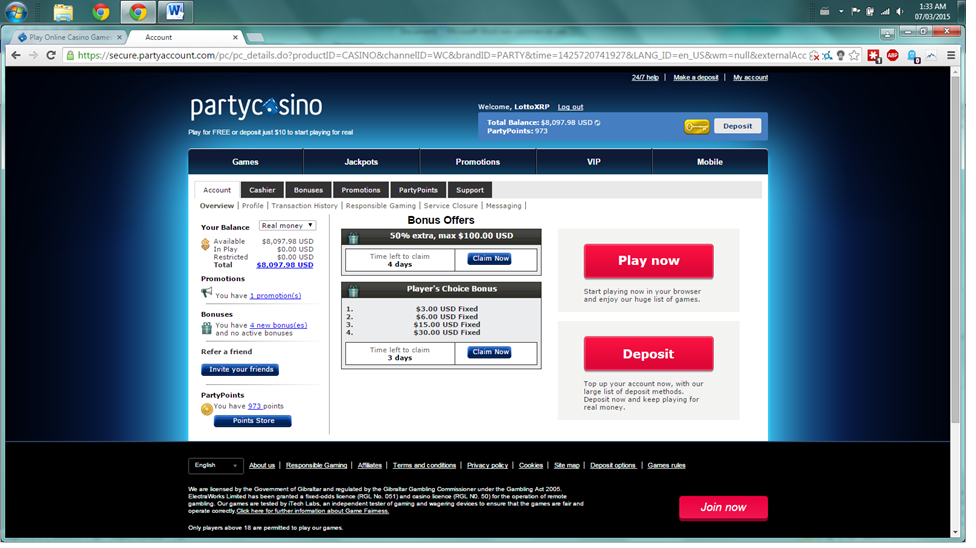Screen dimensions: 976x548
Task: Click the partycasino logo
Action: [256, 106]
